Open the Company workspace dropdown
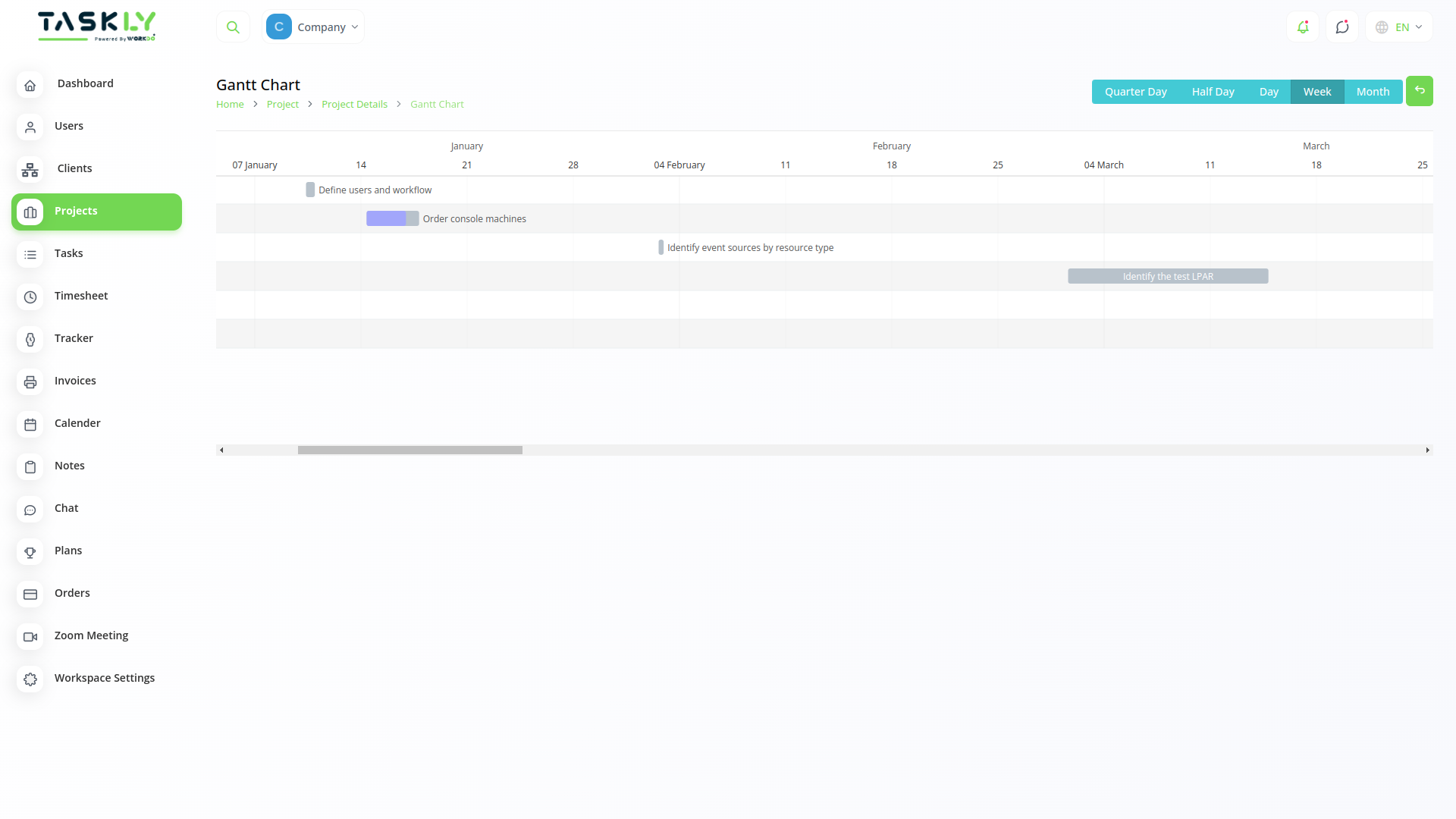This screenshot has width=1456, height=819. pyautogui.click(x=313, y=27)
